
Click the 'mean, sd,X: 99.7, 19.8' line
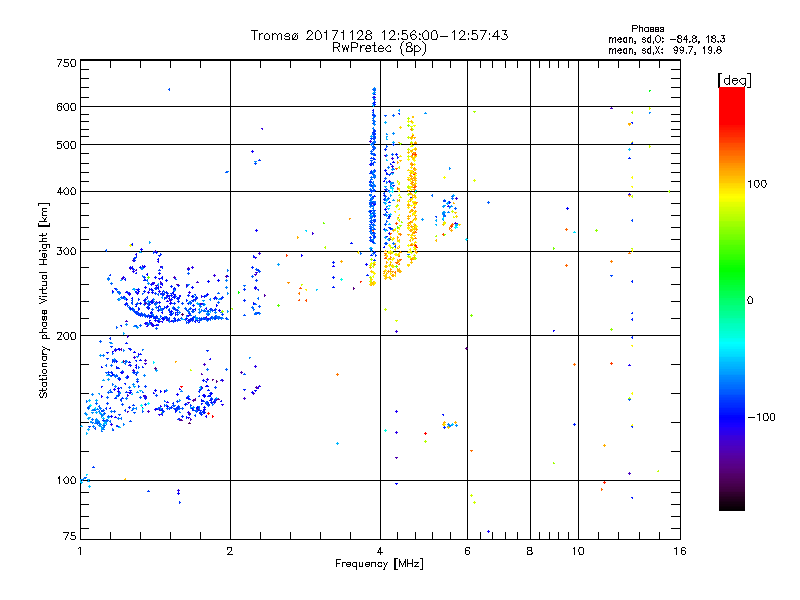[x=665, y=50]
